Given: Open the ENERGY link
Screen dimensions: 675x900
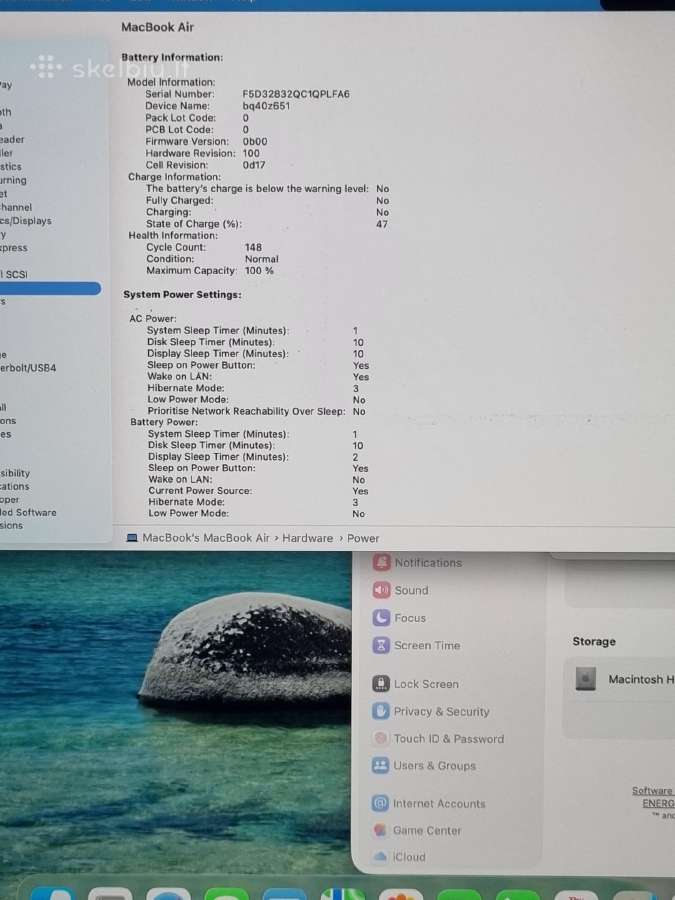Looking at the screenshot, I should tap(658, 803).
